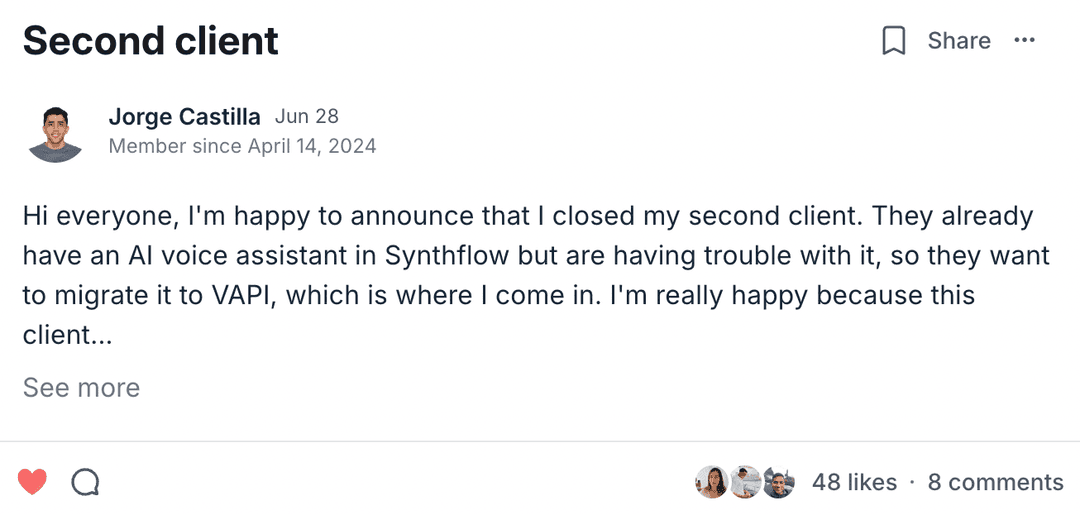View the 48 likes list
1080x514 pixels.
tap(854, 482)
